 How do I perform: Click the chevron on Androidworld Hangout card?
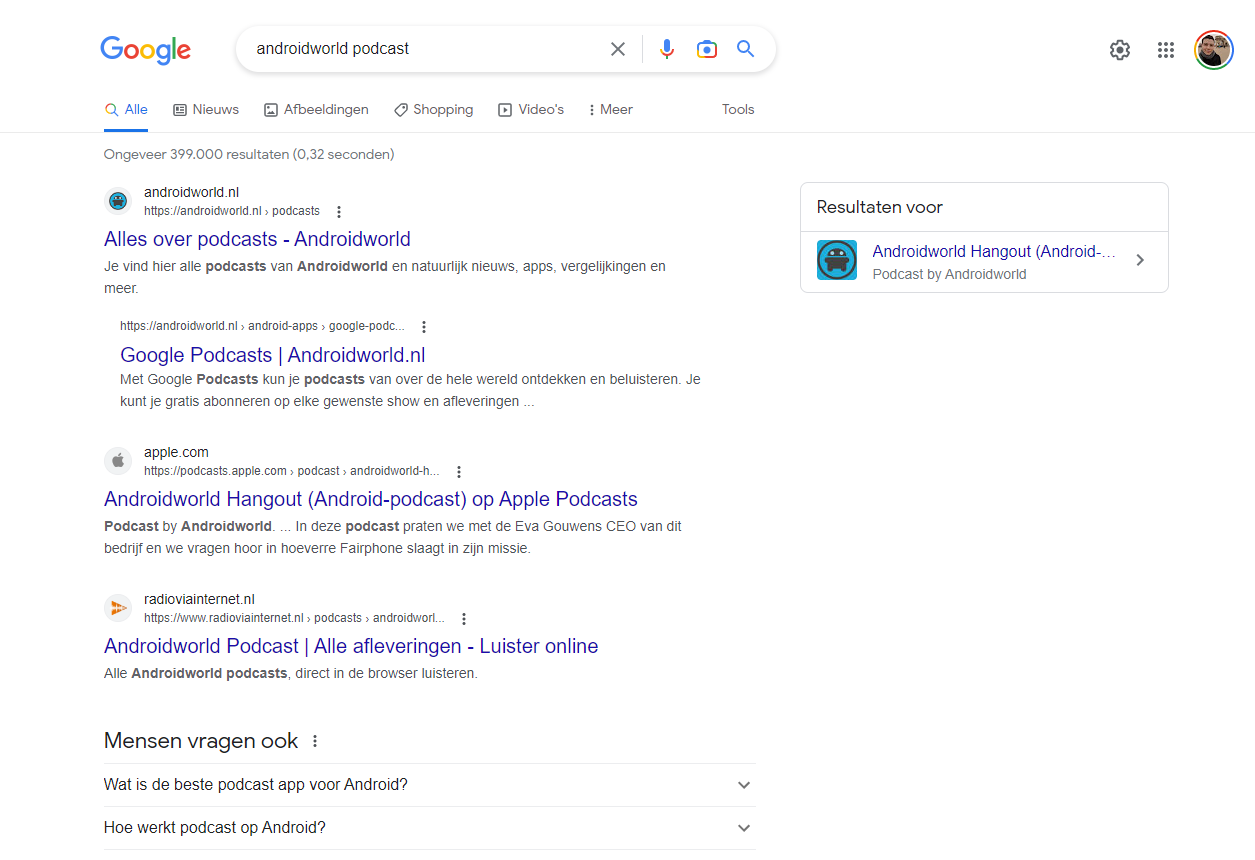pyautogui.click(x=1140, y=260)
